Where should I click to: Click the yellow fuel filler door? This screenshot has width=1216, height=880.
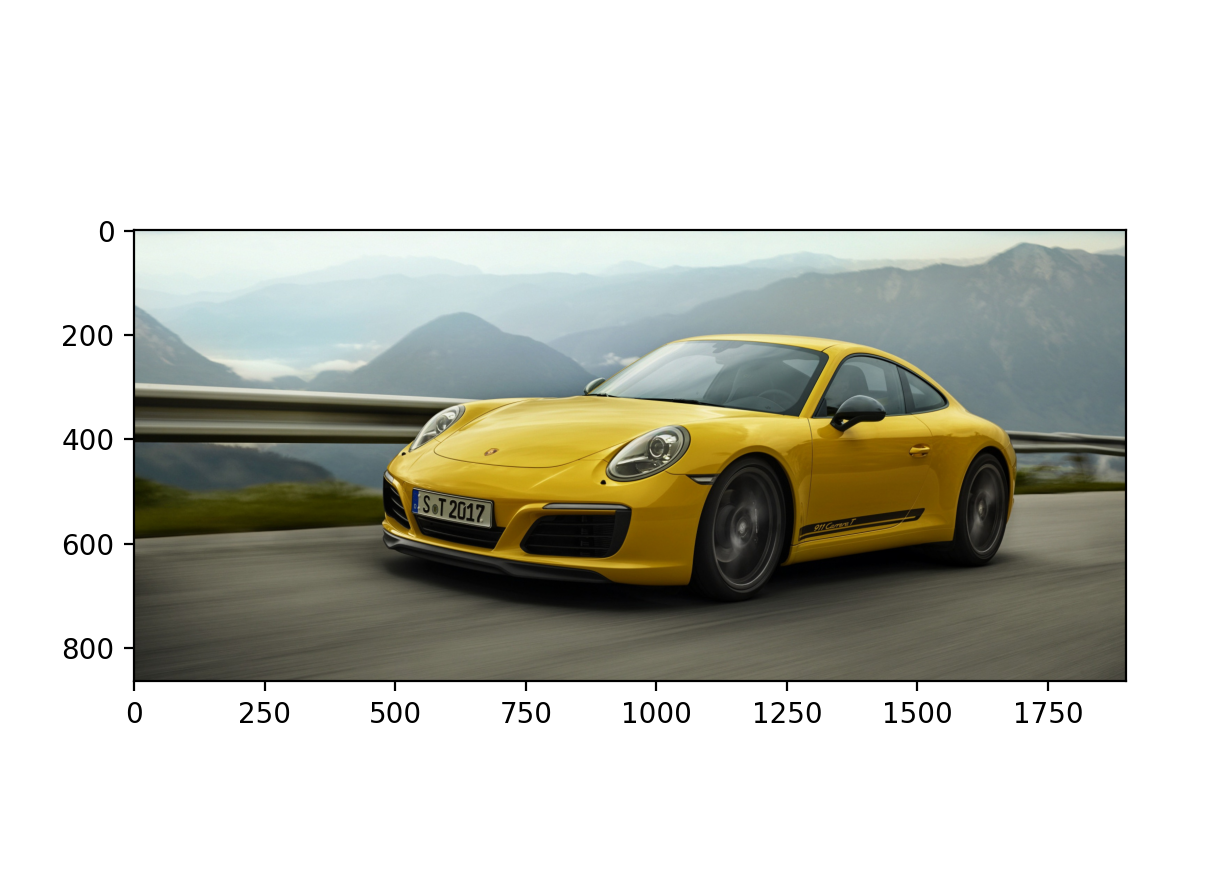pyautogui.click(x=922, y=450)
